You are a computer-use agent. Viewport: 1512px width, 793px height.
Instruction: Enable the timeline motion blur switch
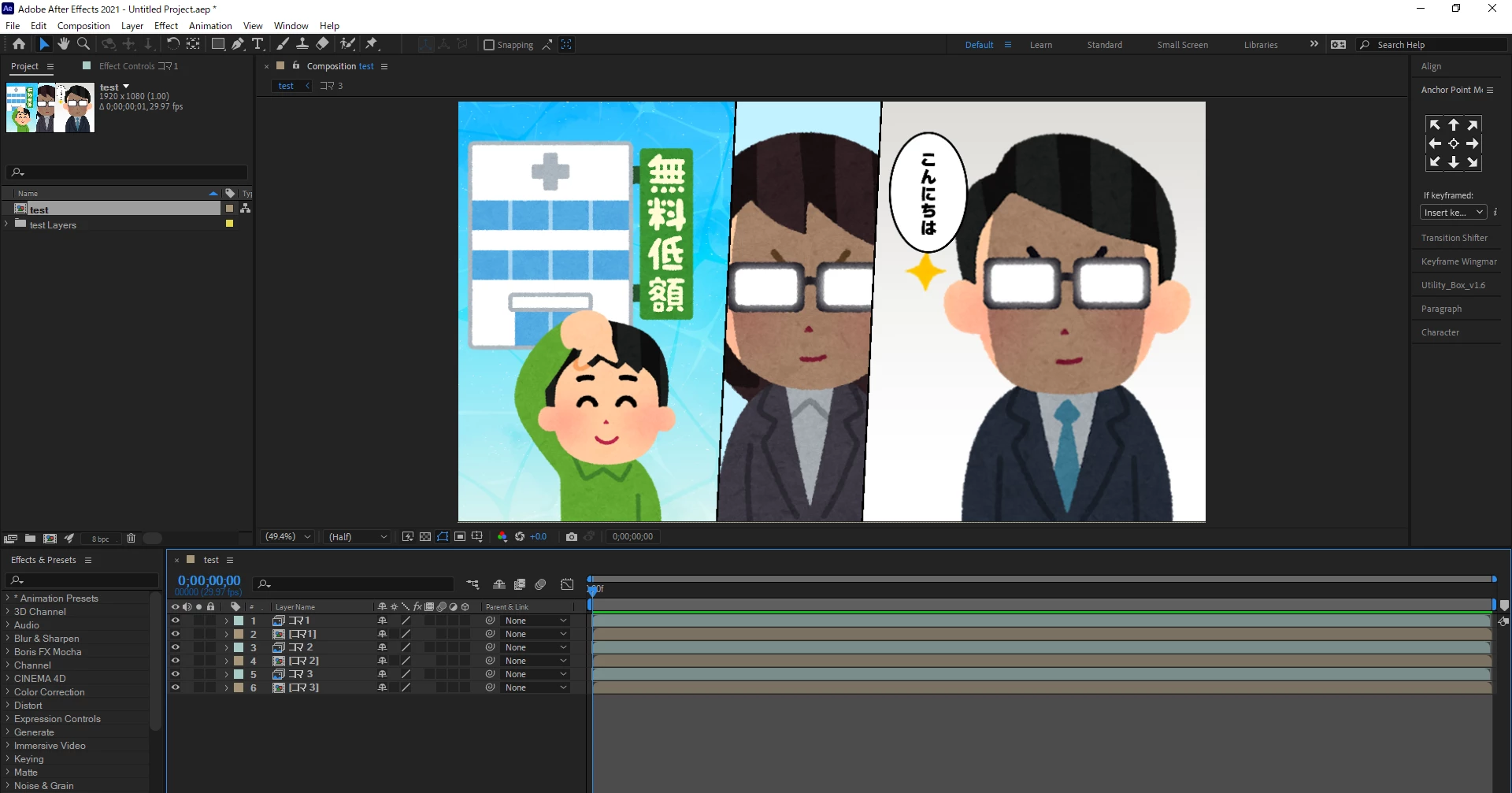point(540,584)
